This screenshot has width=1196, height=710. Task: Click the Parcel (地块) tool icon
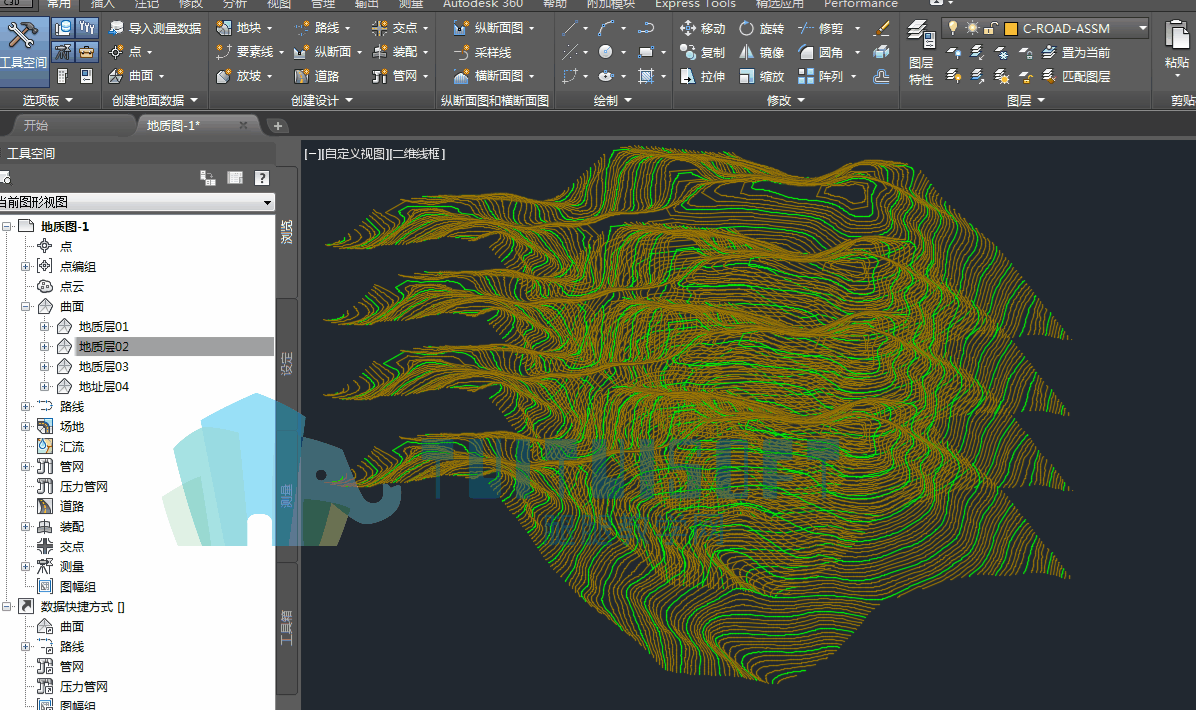pos(224,28)
